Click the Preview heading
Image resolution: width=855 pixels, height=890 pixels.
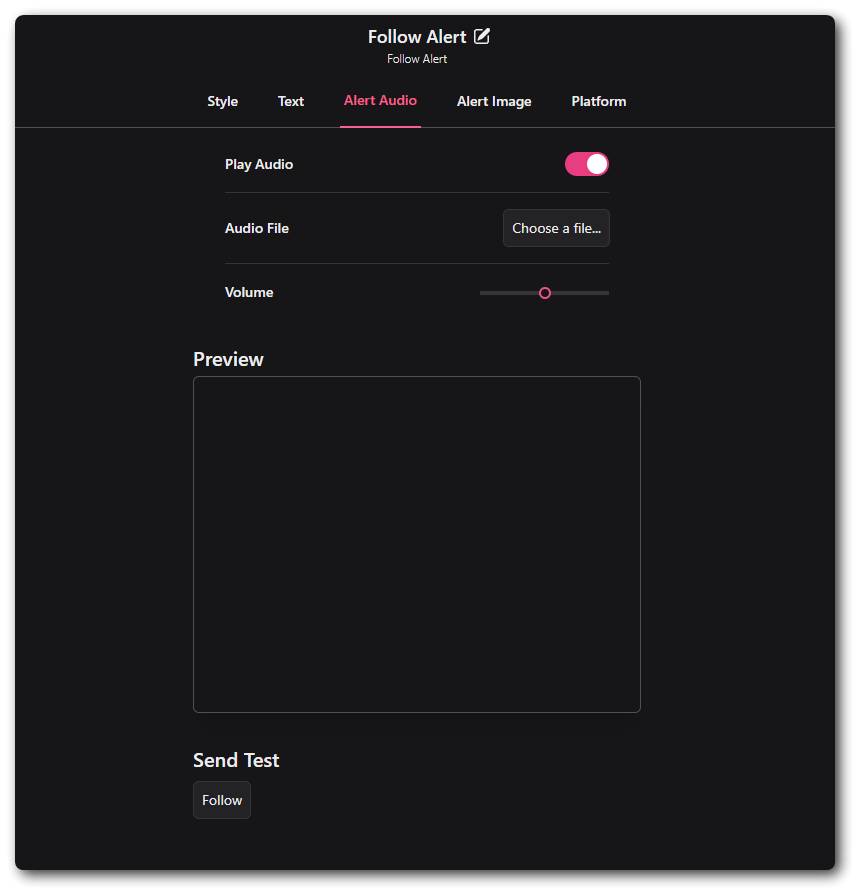[228, 359]
